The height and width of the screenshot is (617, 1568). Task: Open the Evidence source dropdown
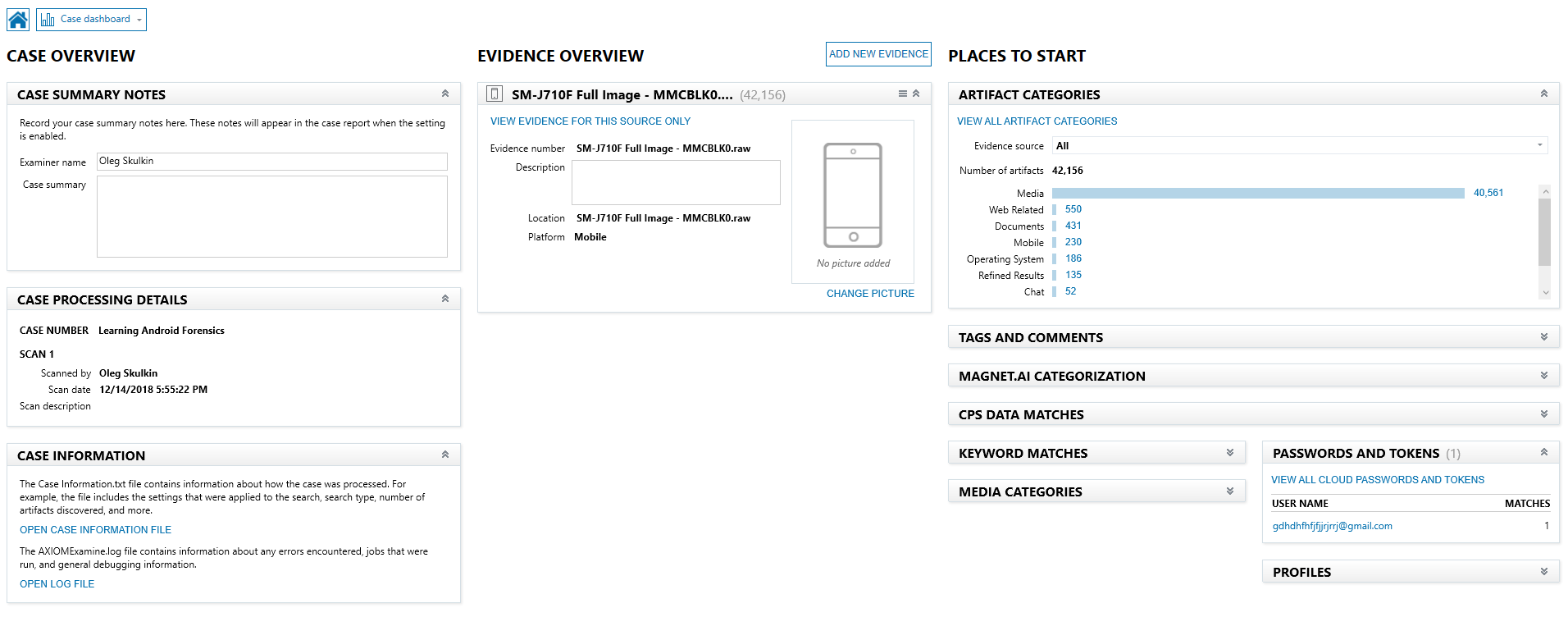click(1300, 145)
